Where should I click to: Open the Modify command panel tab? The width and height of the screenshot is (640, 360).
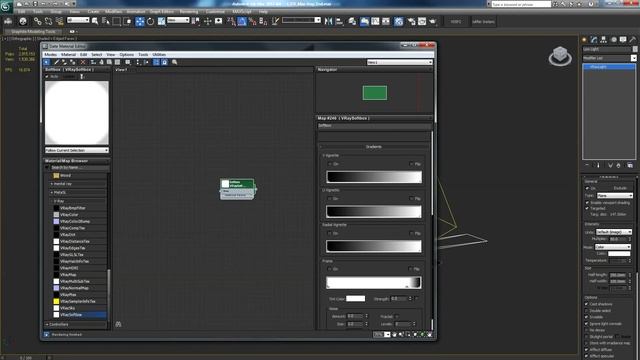[594, 40]
